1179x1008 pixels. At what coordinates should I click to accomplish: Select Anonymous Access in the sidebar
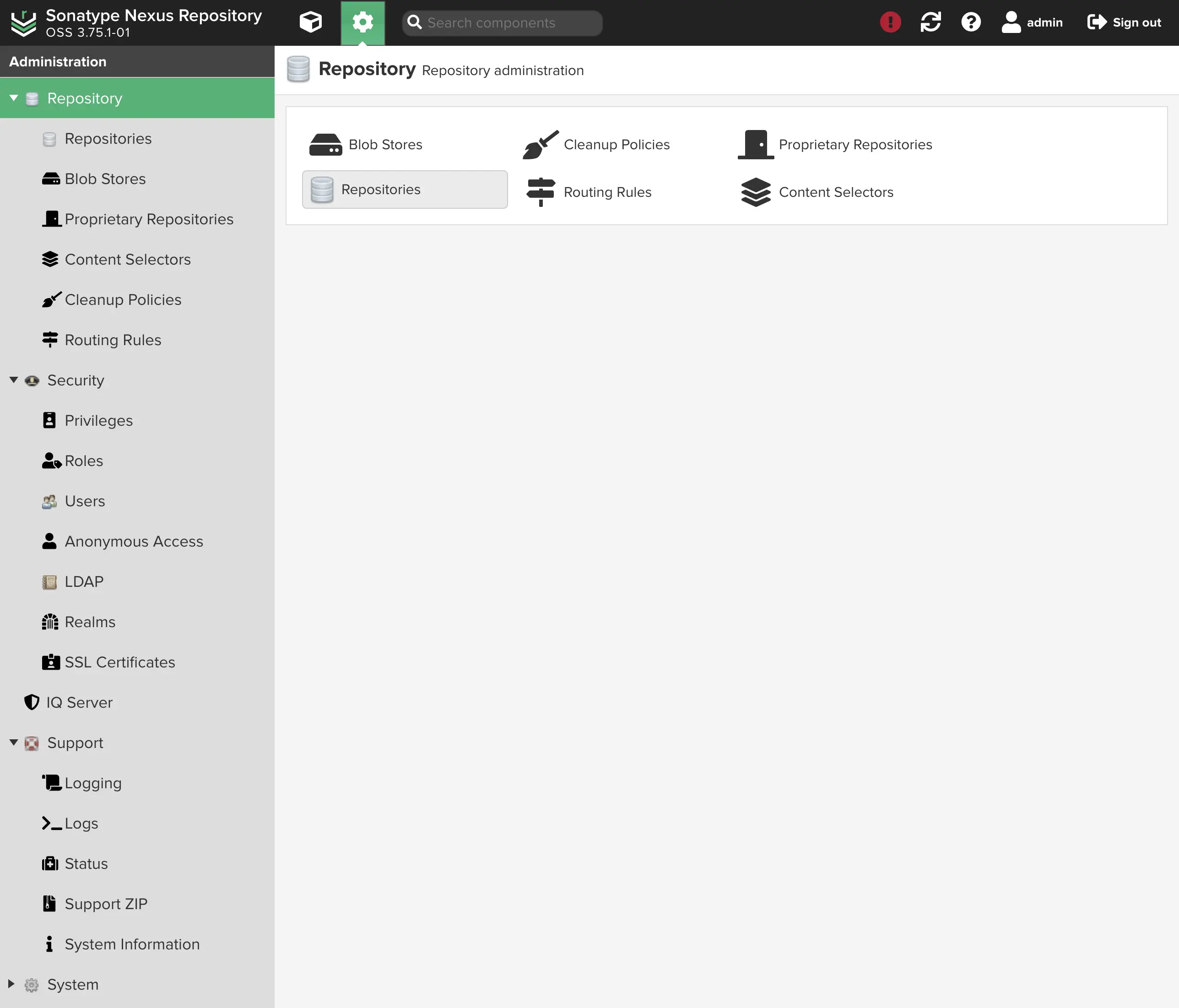point(134,541)
